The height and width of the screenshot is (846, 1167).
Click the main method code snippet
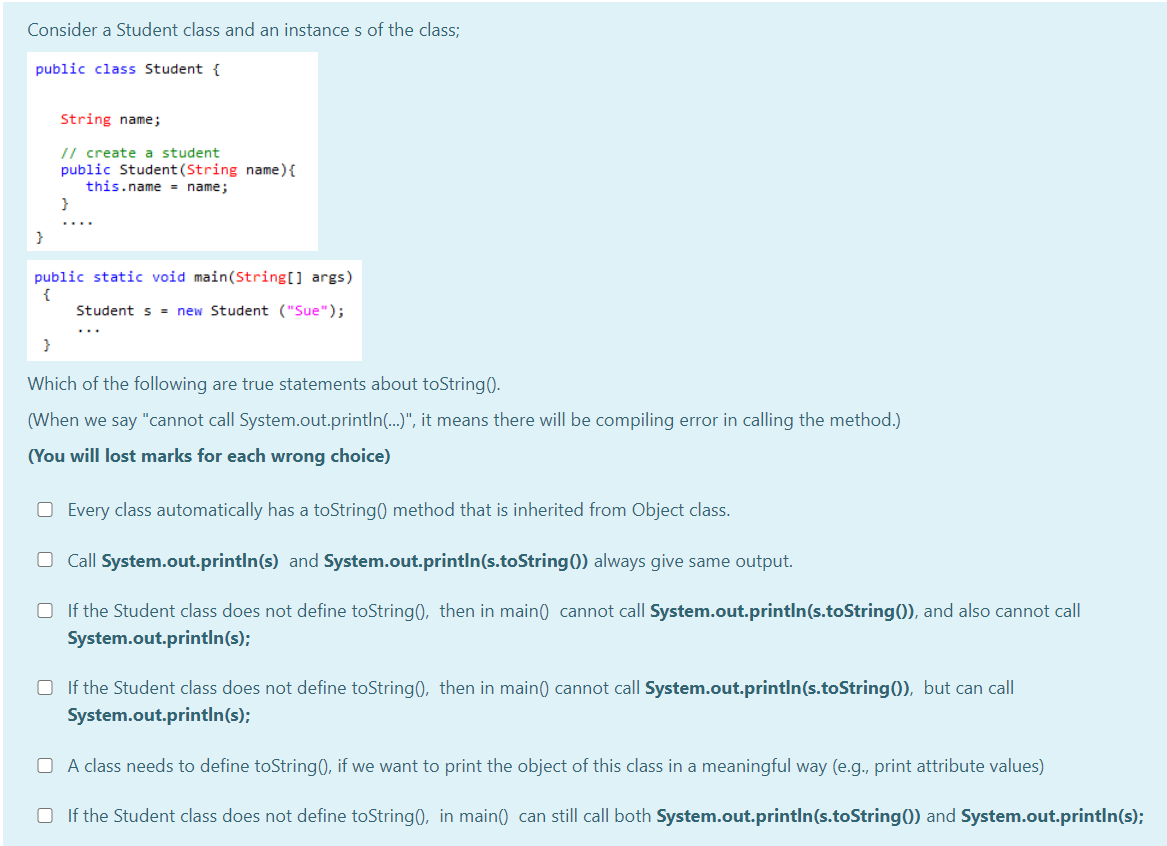[x=194, y=310]
